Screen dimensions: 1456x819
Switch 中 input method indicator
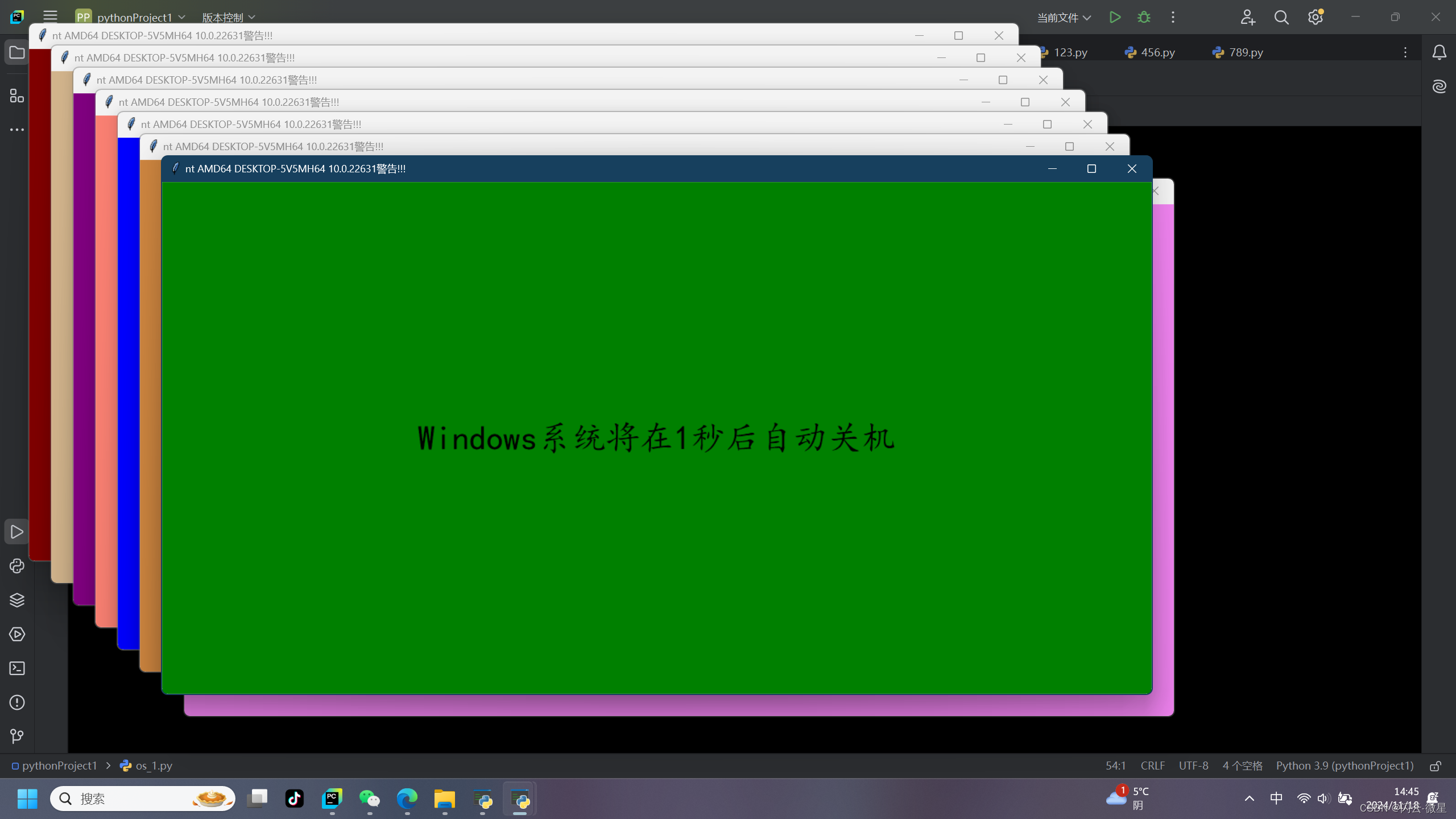pyautogui.click(x=1276, y=799)
